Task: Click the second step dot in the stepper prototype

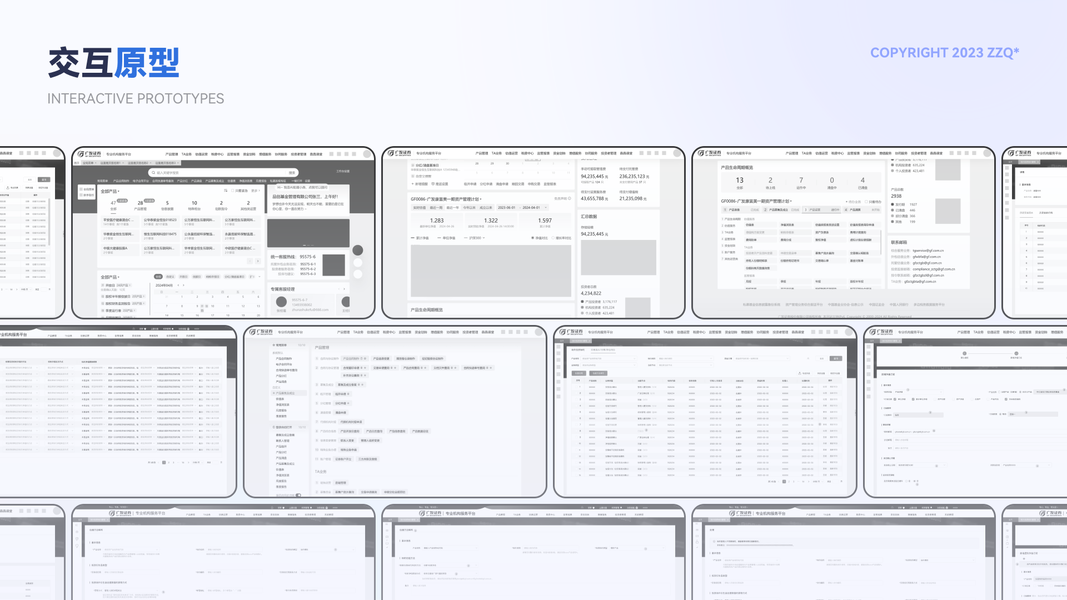Action: coord(1016,354)
